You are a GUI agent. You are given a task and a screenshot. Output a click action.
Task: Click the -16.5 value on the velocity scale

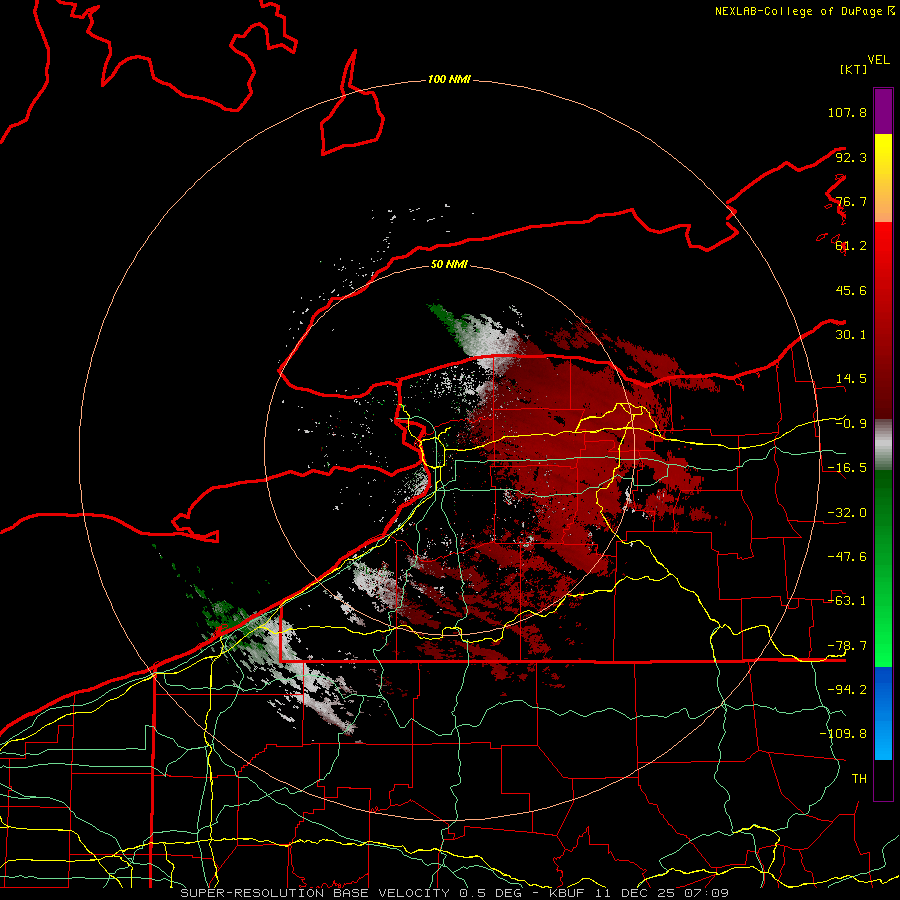coord(847,468)
